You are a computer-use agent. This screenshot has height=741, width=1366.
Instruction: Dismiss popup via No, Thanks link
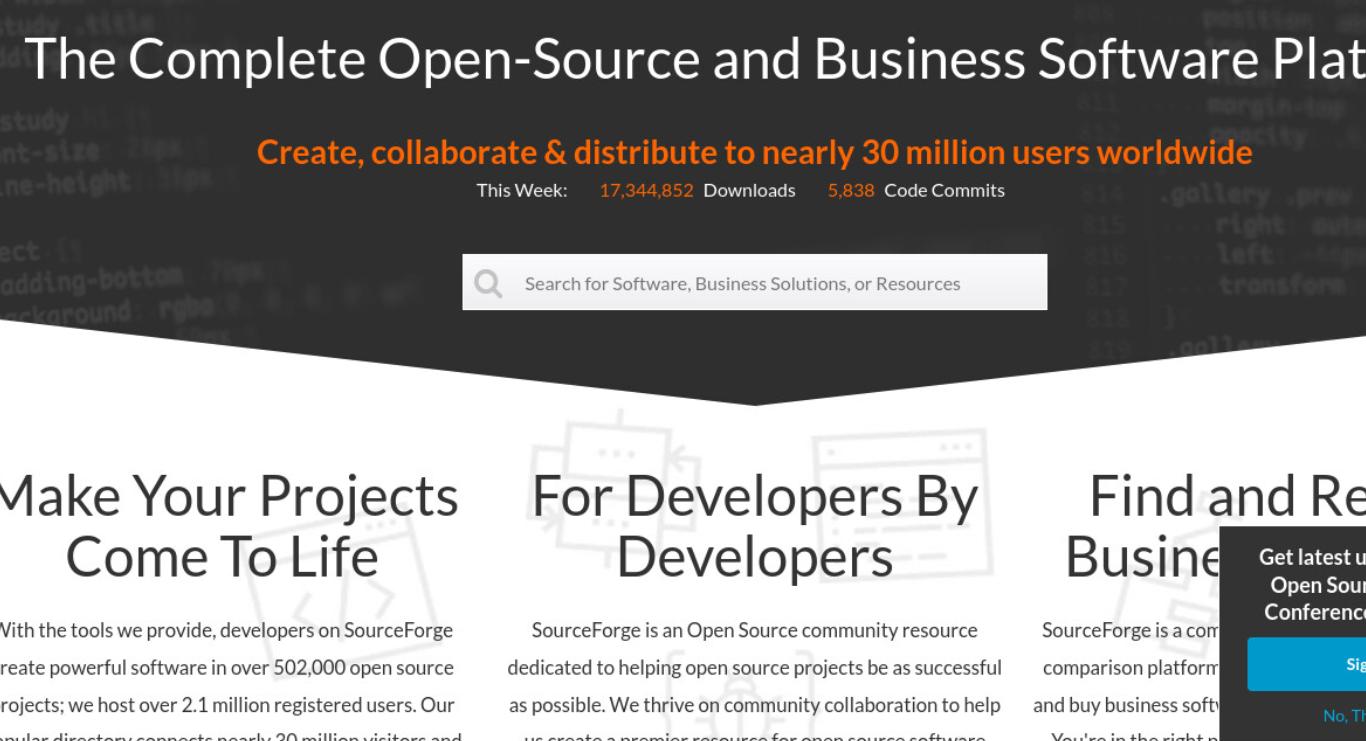1344,714
